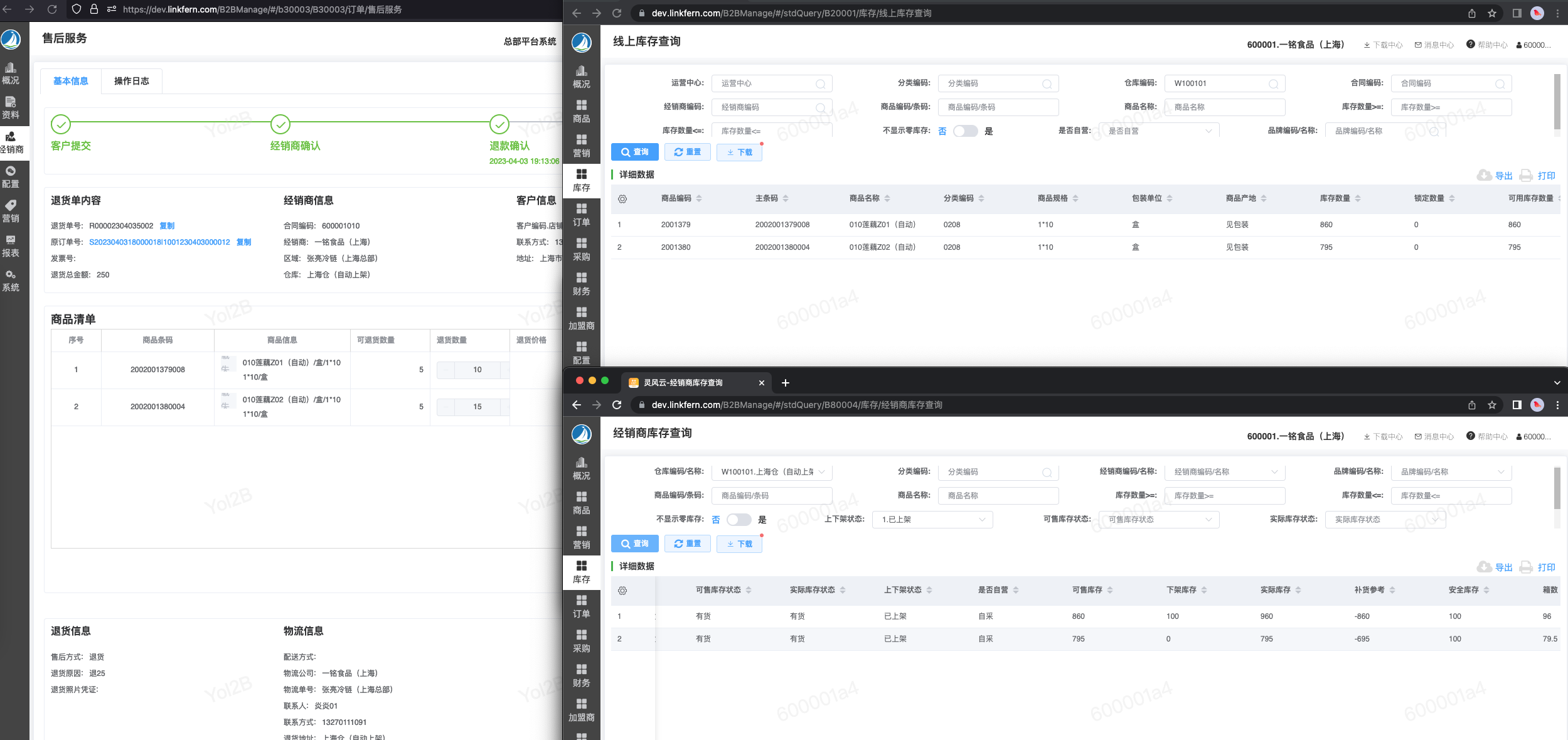This screenshot has width=1568, height=740.
Task: Click table settings gear in 线上库存查询
Action: pyautogui.click(x=622, y=199)
